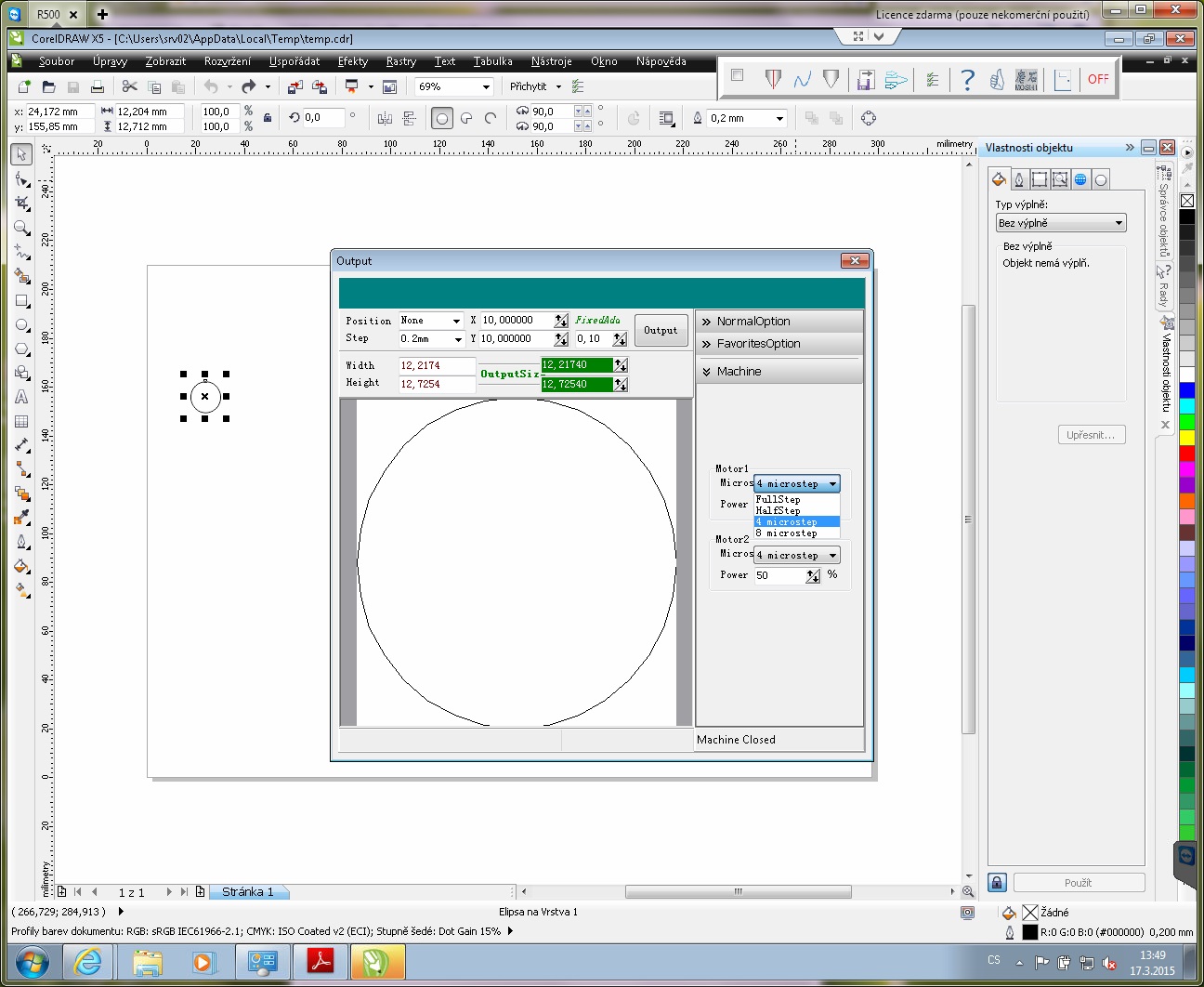Toggle the OFF switch in plugin toolbar
Screen dimensions: 1204x987
coord(1098,80)
